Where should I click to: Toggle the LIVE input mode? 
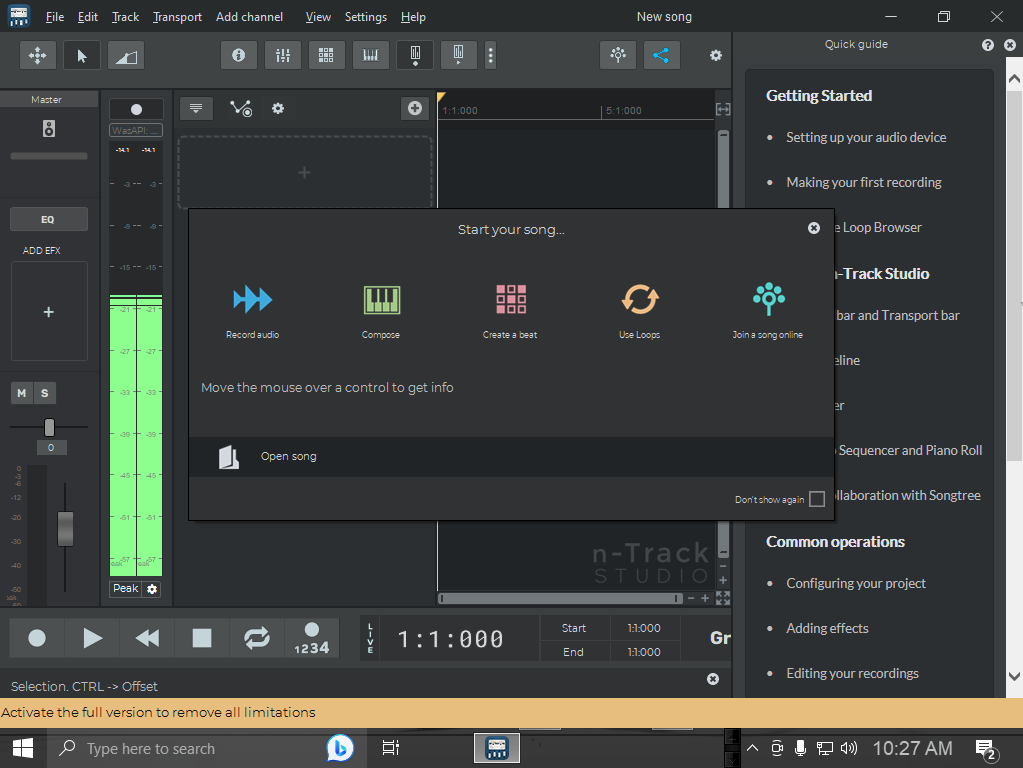tap(370, 638)
